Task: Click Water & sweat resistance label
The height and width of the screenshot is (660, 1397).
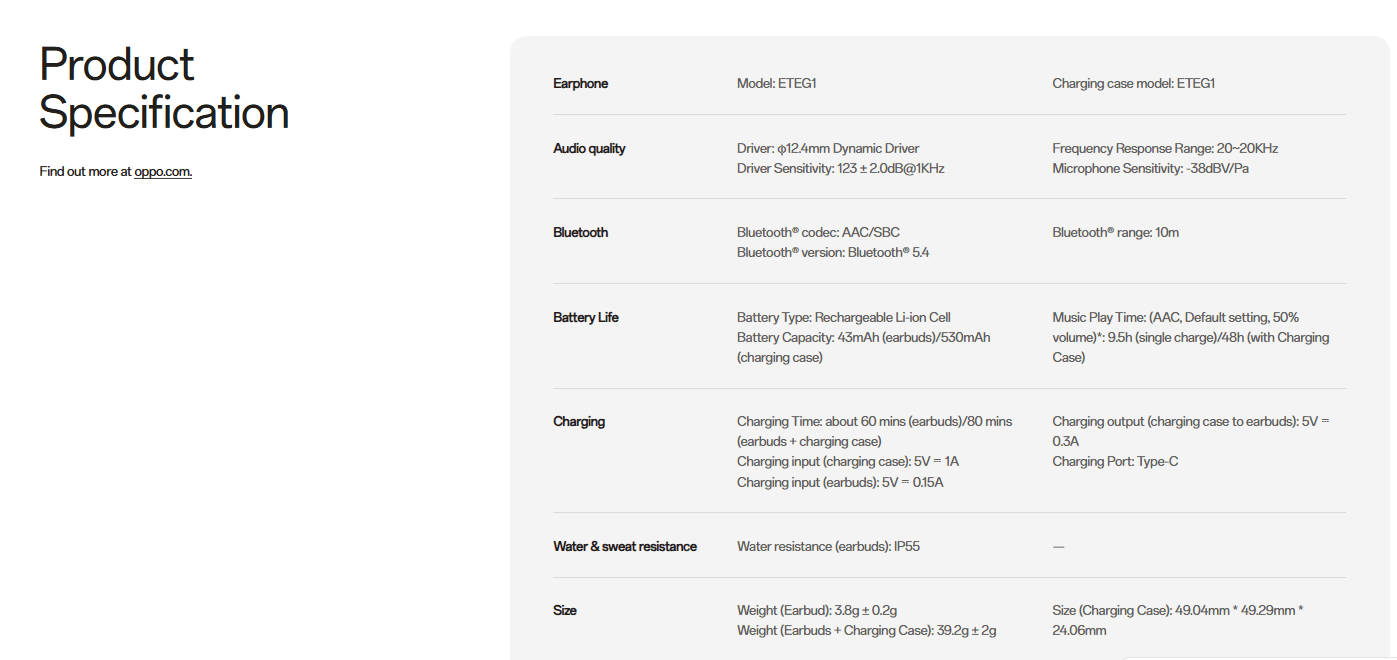Action: (625, 547)
